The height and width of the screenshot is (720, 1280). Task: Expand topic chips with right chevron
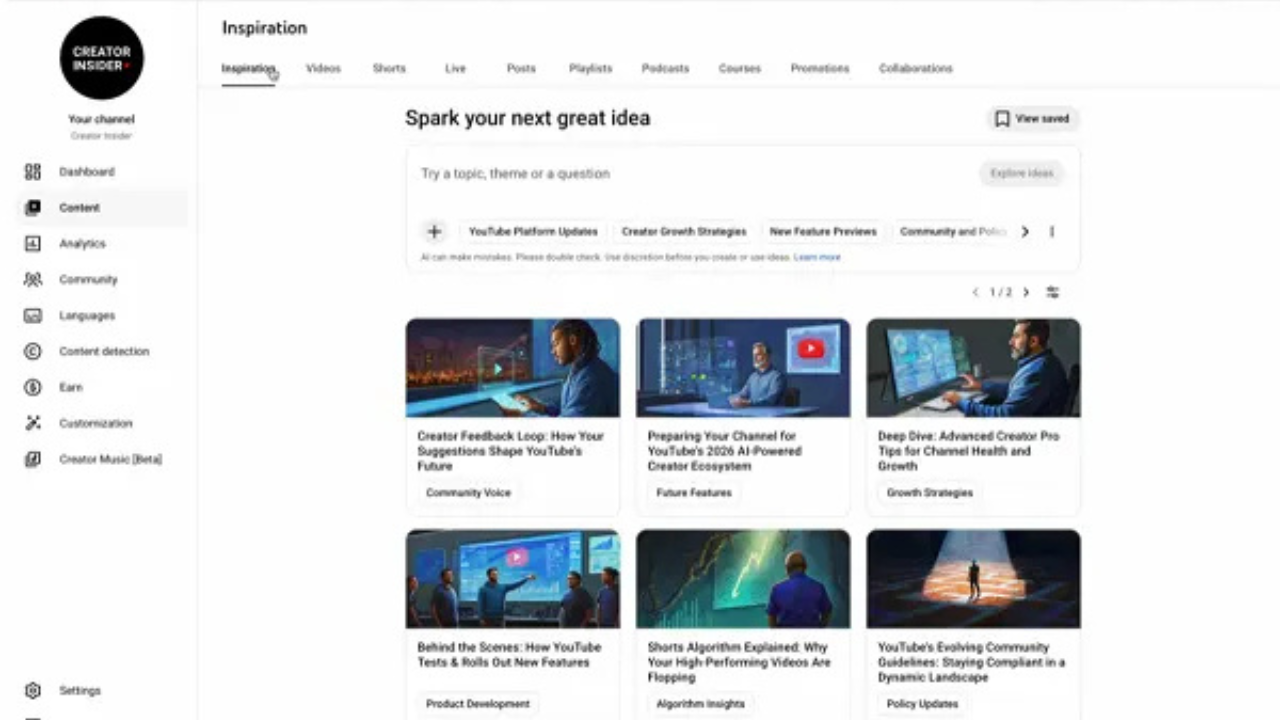pyautogui.click(x=1025, y=232)
